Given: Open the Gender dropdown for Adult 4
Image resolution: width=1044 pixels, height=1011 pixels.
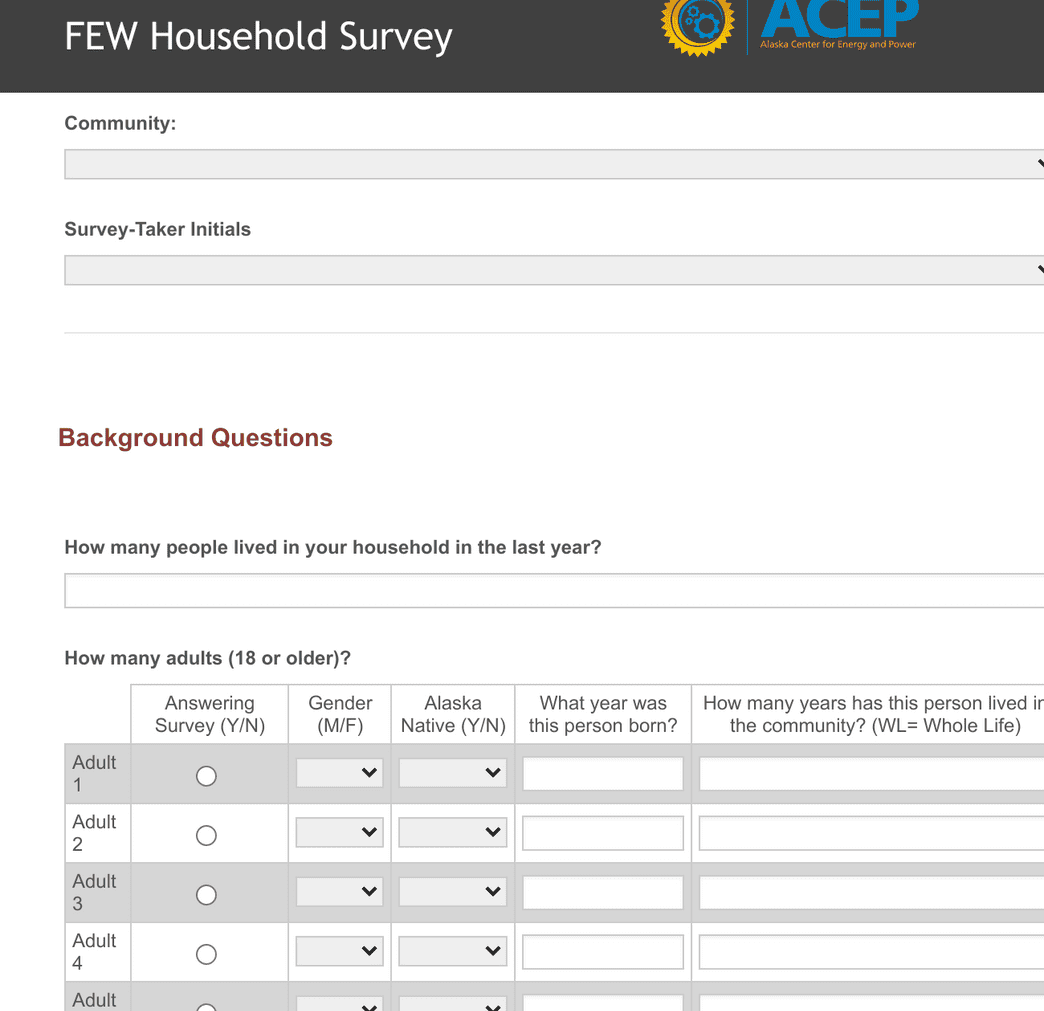Looking at the screenshot, I should [x=339, y=951].
